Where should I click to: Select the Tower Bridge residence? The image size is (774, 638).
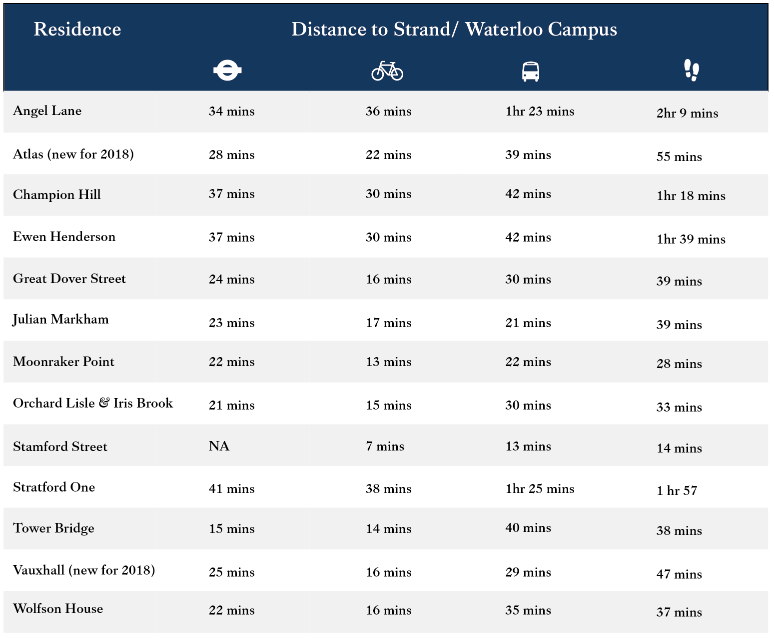coord(52,528)
